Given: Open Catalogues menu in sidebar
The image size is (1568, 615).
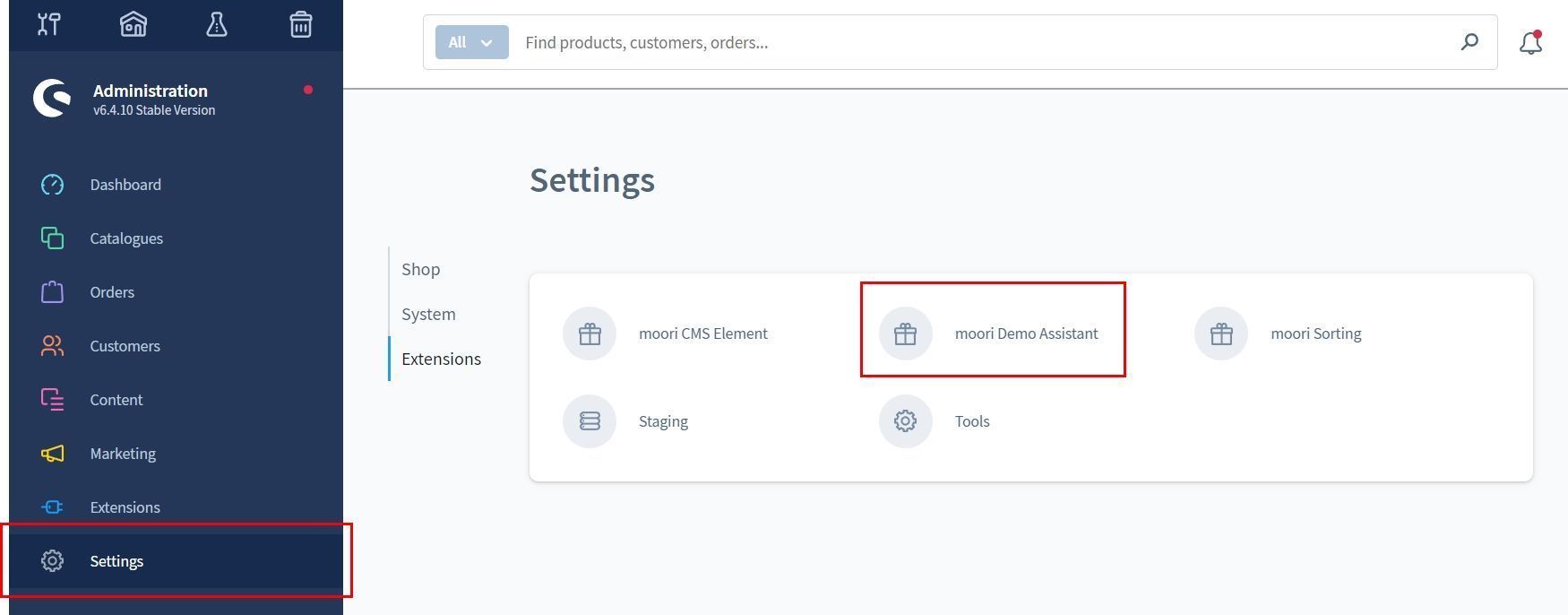Looking at the screenshot, I should pyautogui.click(x=126, y=238).
